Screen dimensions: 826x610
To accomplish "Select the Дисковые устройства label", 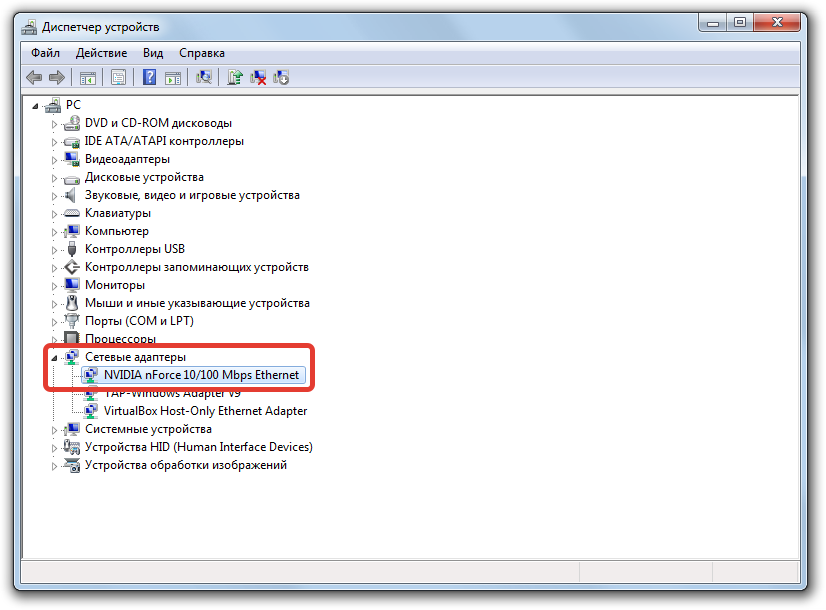I will click(144, 177).
